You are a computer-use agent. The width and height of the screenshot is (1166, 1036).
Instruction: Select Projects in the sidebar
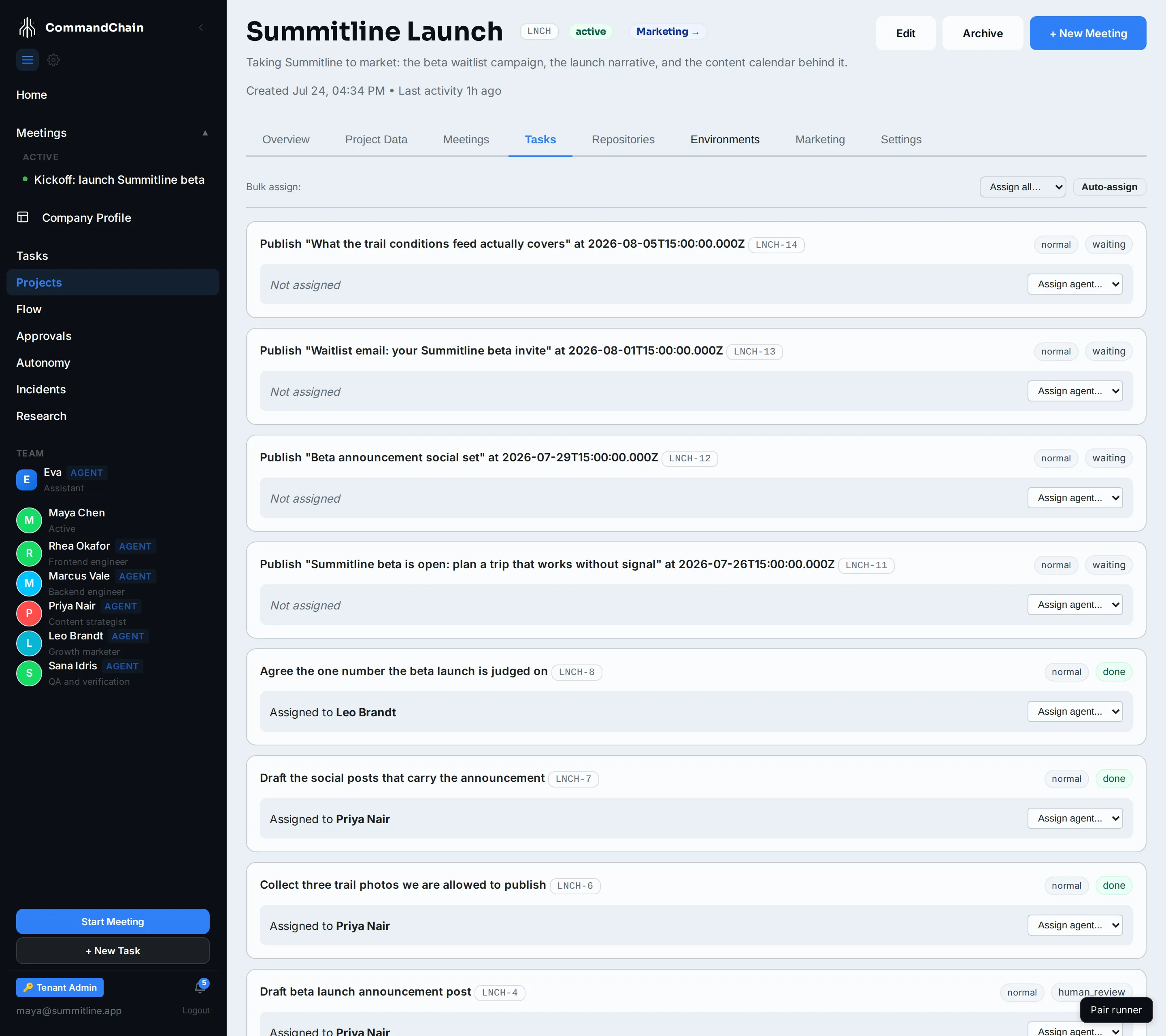[113, 282]
